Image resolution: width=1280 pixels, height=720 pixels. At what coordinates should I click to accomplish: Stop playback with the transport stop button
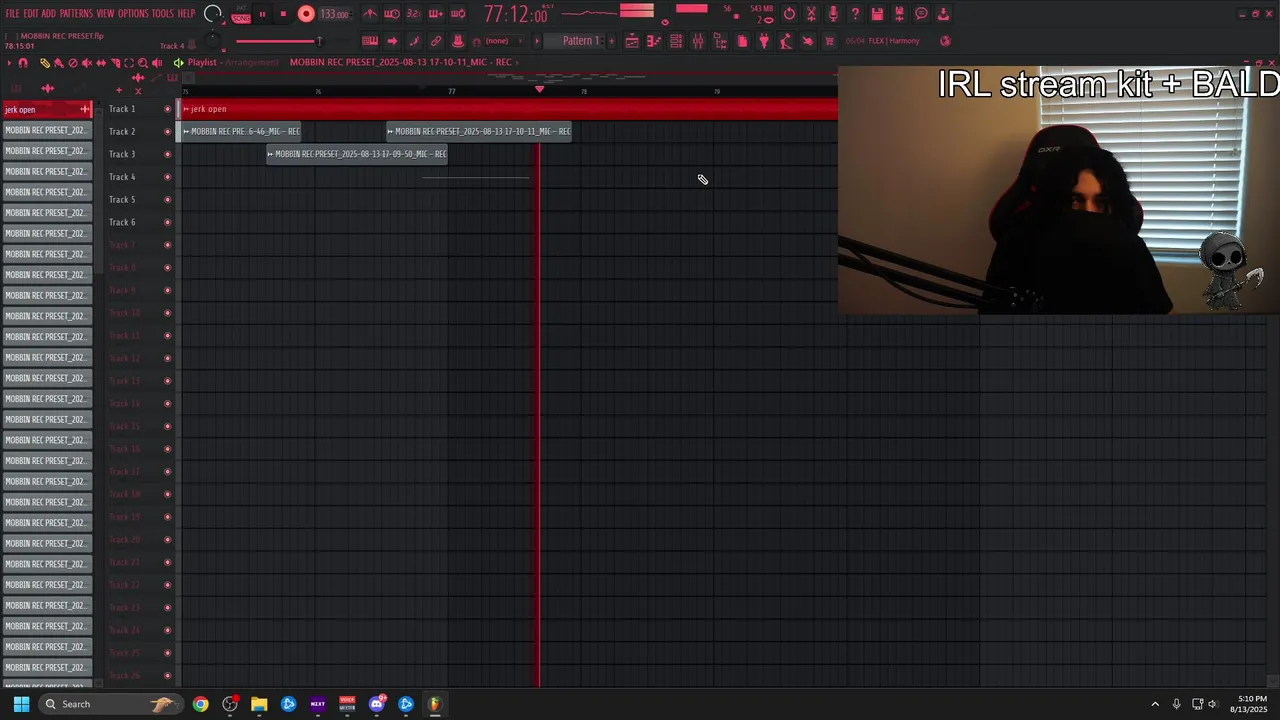pos(283,14)
